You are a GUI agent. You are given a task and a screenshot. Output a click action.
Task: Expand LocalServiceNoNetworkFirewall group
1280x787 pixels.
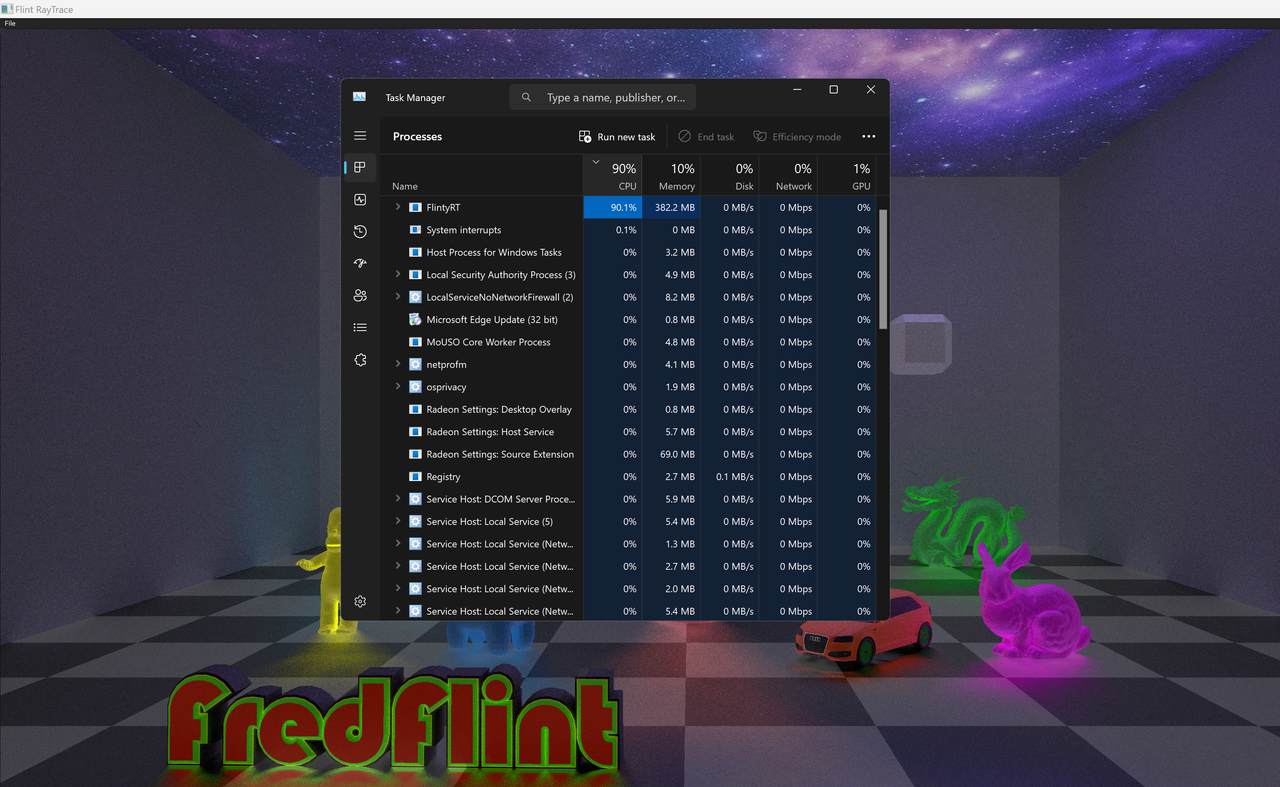tap(398, 297)
